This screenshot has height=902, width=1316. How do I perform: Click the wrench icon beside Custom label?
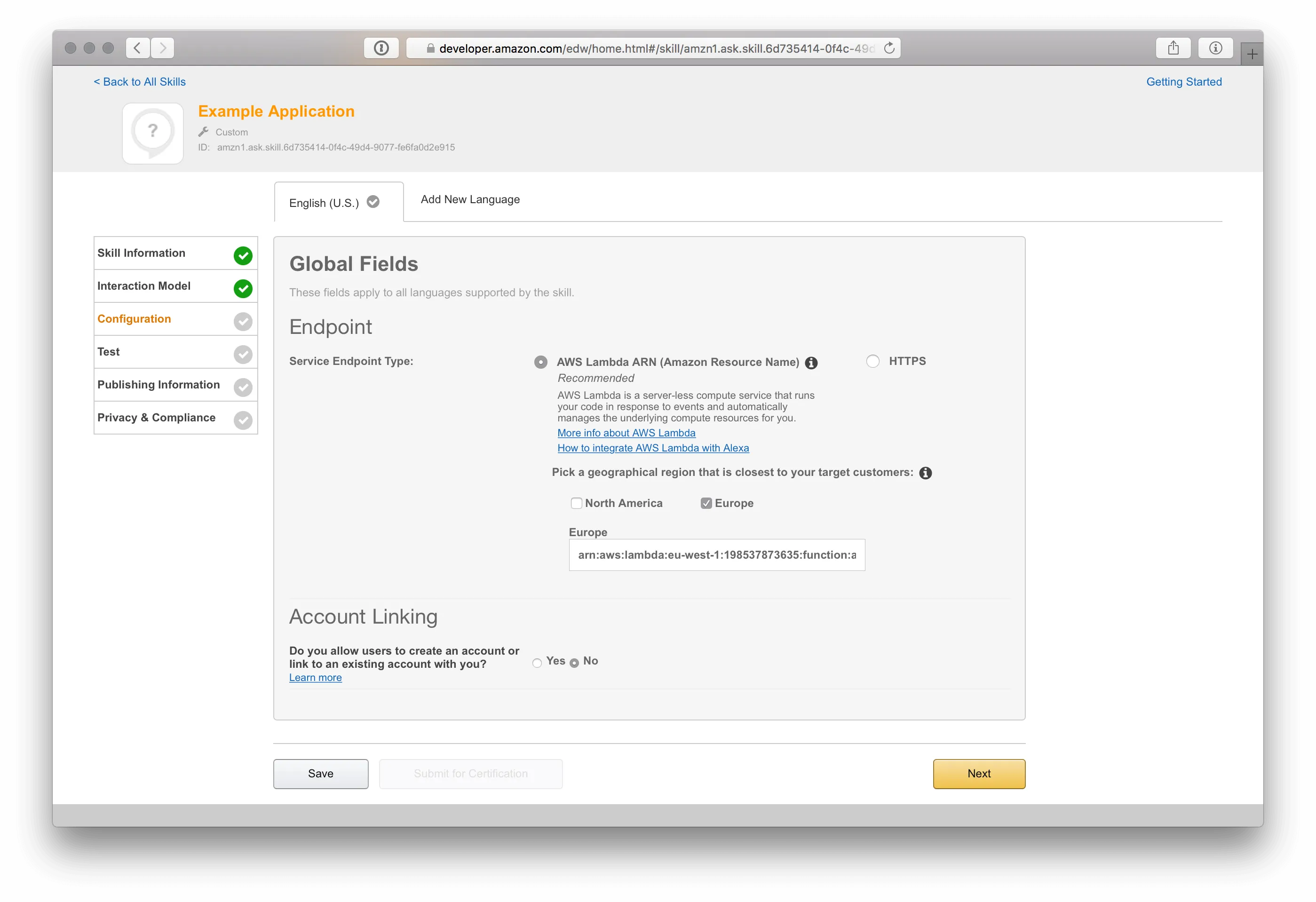(x=204, y=131)
